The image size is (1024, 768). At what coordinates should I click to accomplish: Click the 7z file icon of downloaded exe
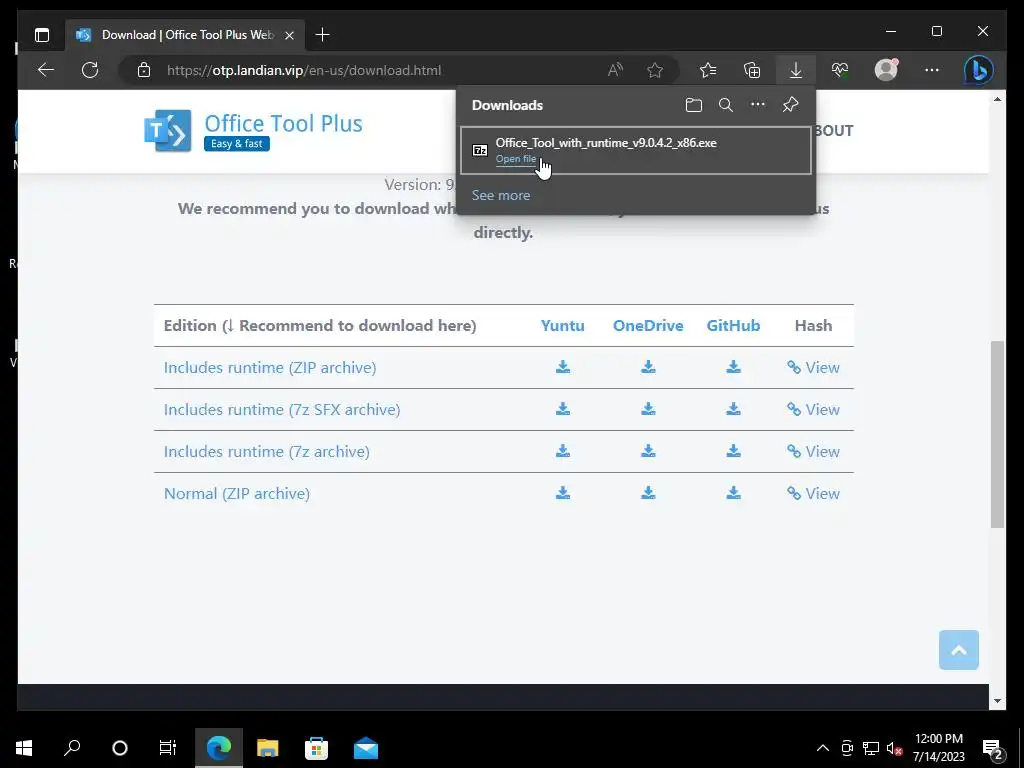tap(480, 150)
